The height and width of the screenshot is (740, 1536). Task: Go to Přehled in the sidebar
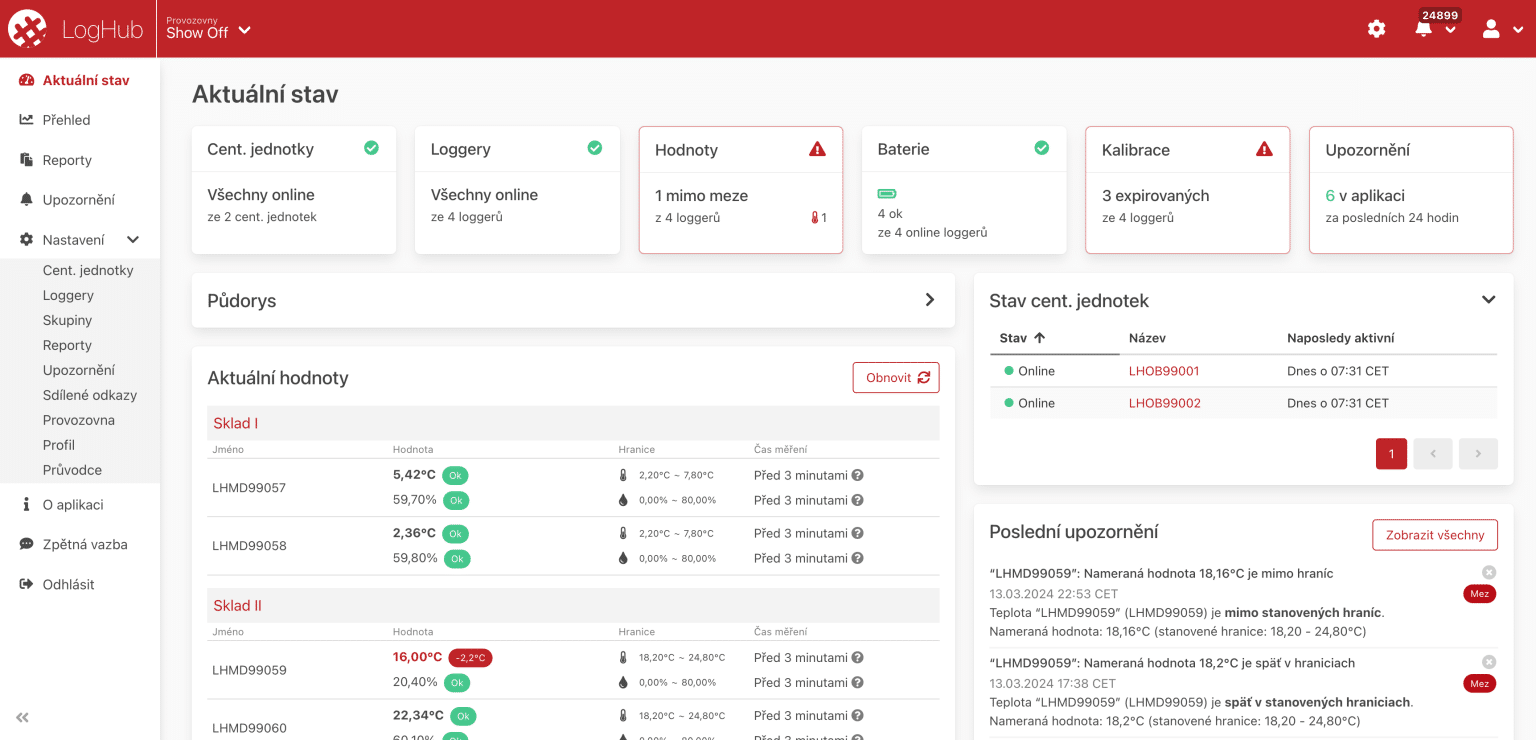[x=66, y=120]
